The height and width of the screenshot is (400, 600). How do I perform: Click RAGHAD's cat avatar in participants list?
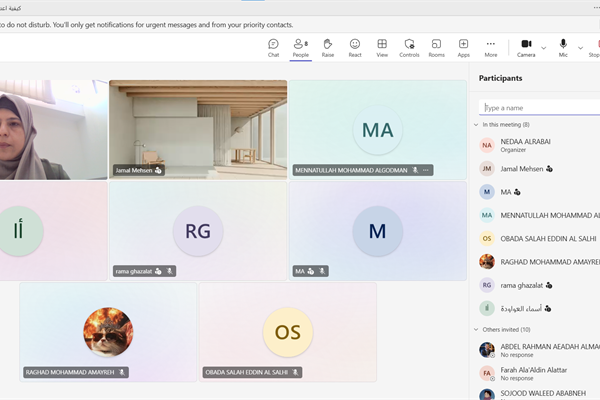click(487, 262)
